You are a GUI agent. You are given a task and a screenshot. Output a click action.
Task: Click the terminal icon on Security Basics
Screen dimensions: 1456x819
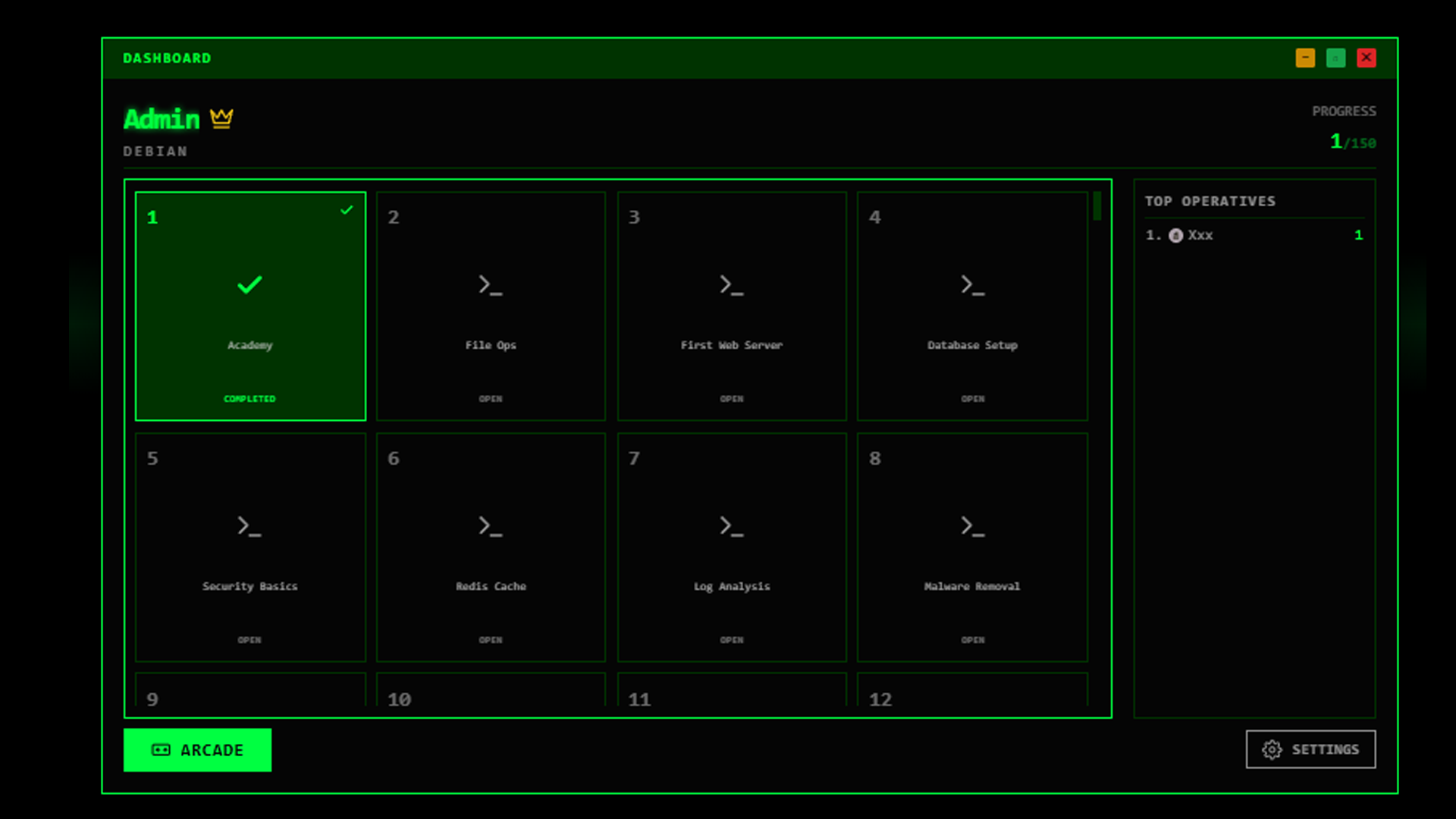coord(249,527)
